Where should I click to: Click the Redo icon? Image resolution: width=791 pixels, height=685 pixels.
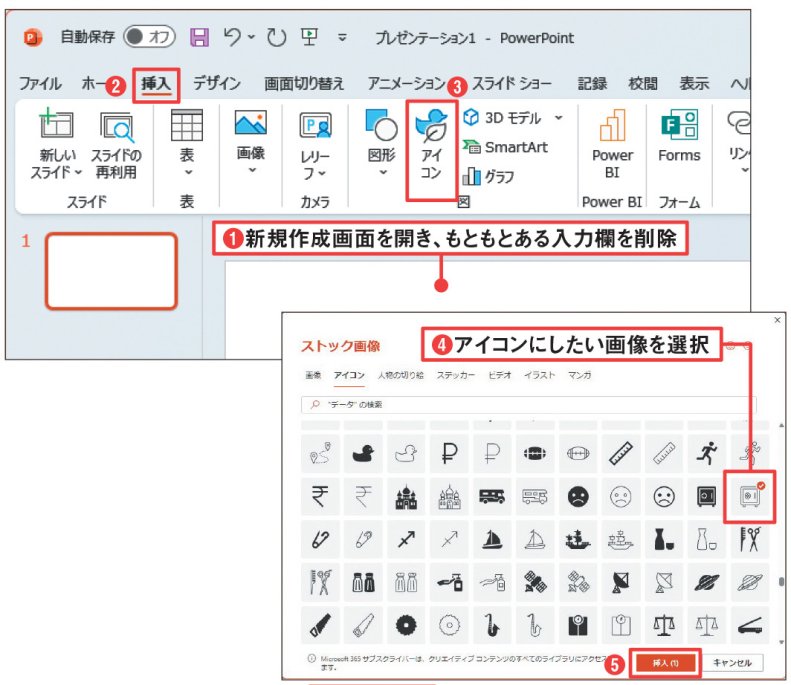[276, 37]
